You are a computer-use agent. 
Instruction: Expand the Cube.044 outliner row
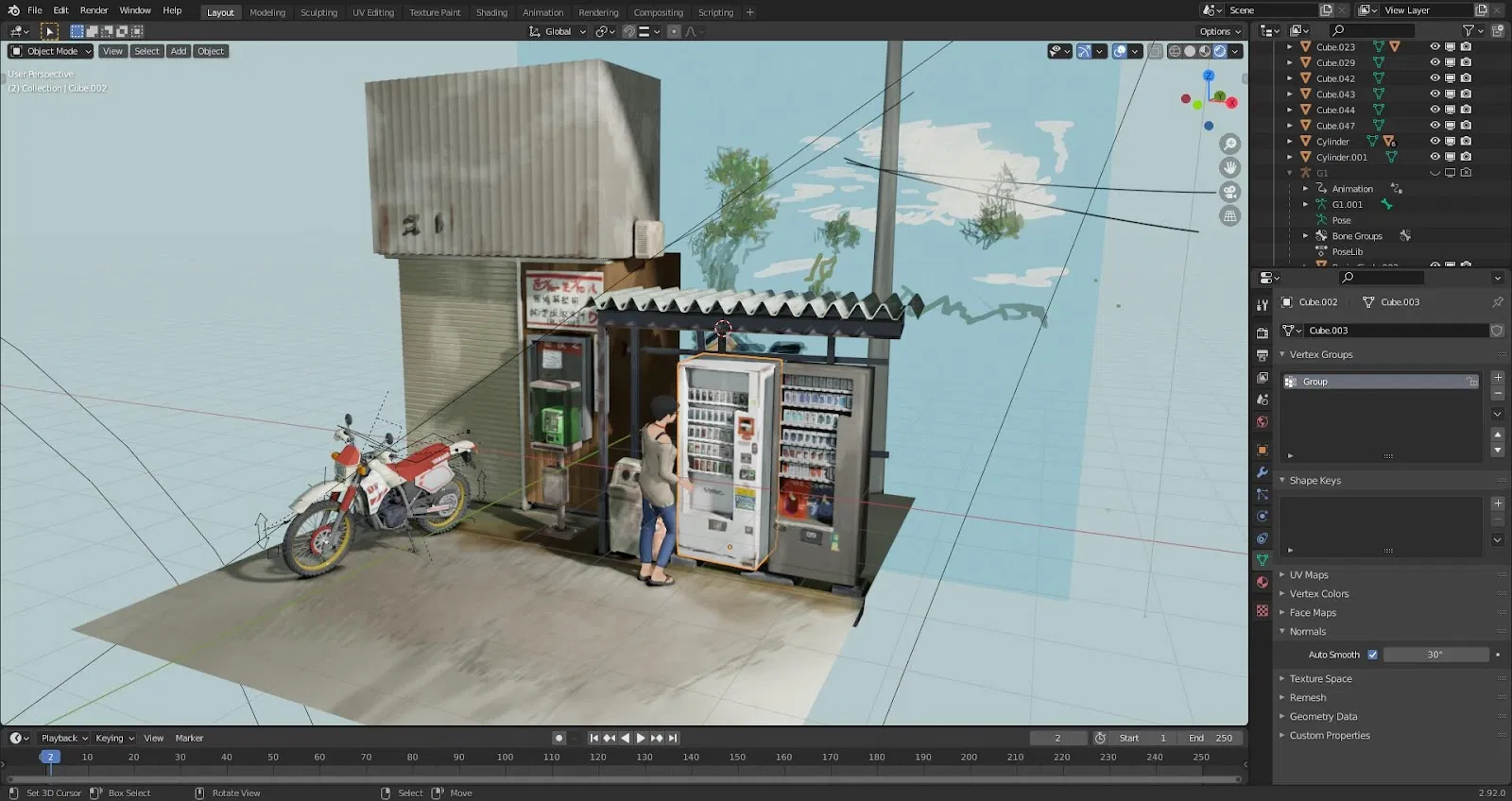coord(1290,110)
